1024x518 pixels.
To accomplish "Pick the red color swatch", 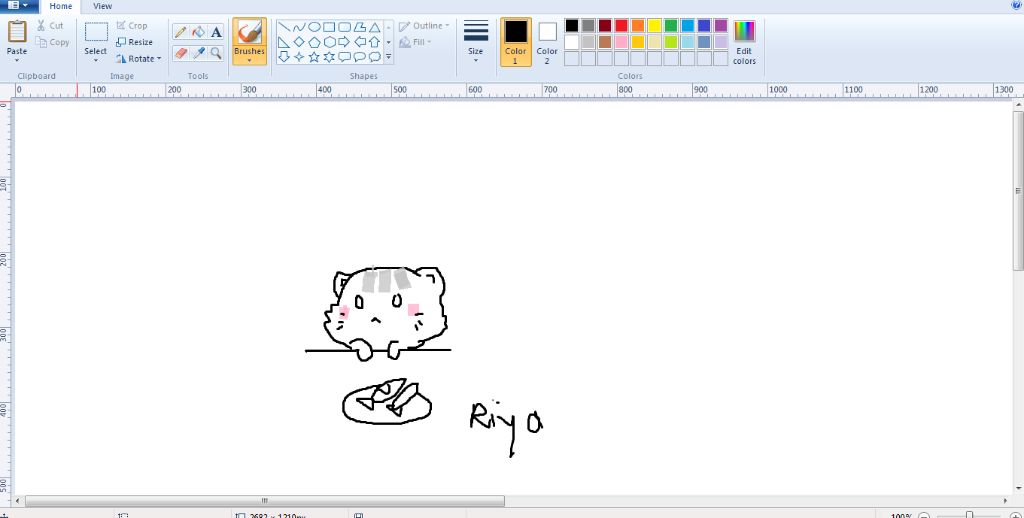I will point(621,25).
